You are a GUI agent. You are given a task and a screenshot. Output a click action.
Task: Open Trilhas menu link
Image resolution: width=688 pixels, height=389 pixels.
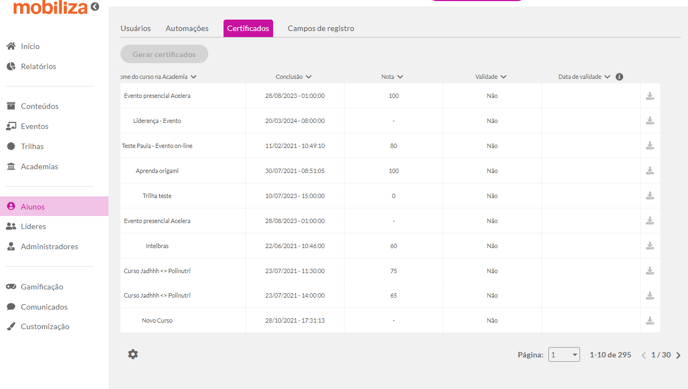click(x=32, y=146)
